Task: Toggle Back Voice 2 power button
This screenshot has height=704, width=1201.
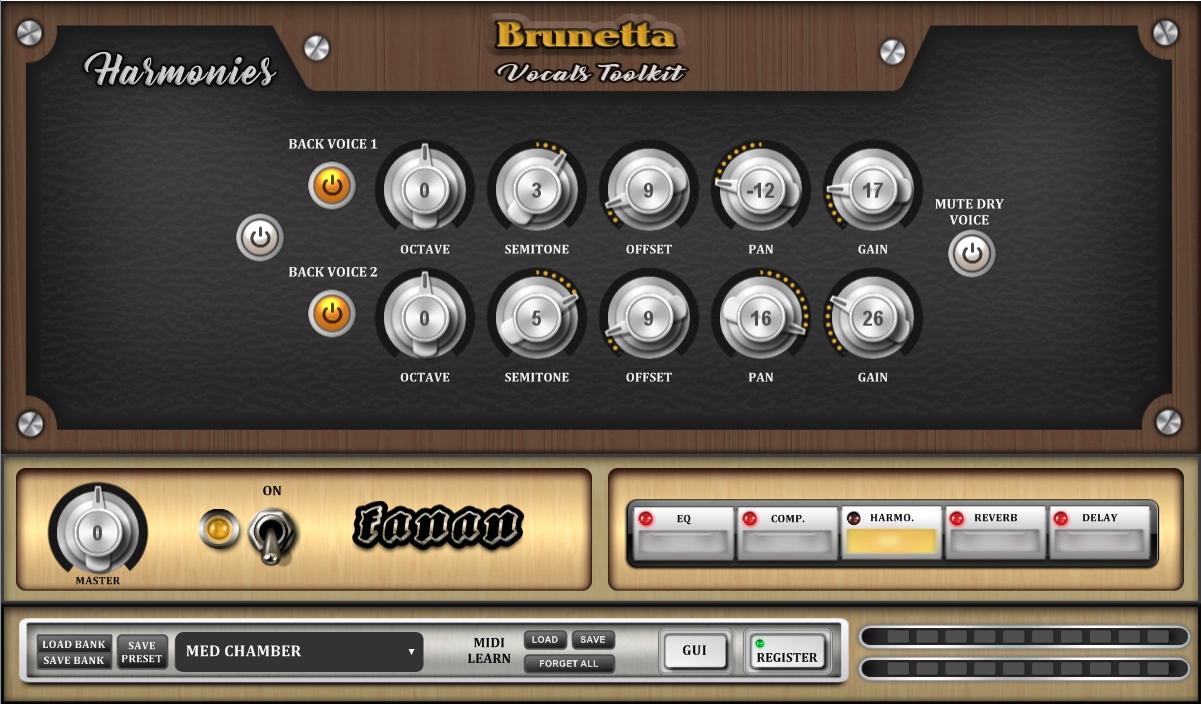Action: (332, 313)
